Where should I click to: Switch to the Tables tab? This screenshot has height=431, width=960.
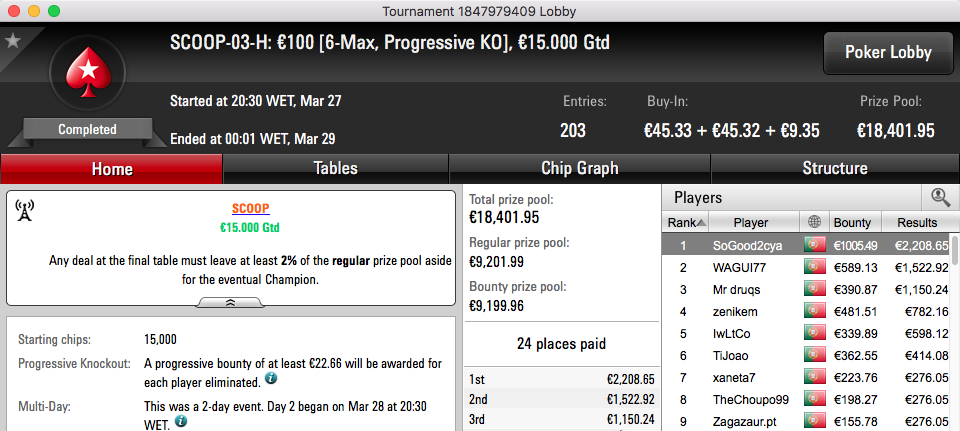(x=336, y=168)
